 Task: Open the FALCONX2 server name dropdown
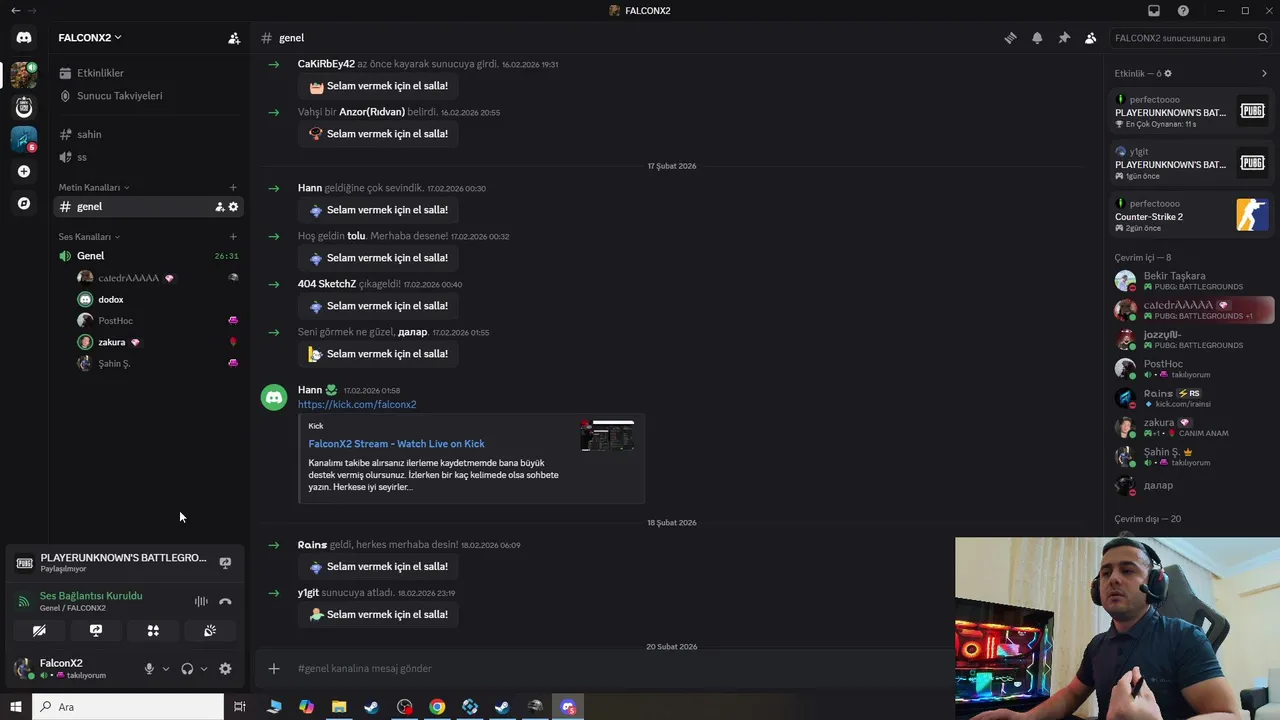click(x=90, y=38)
